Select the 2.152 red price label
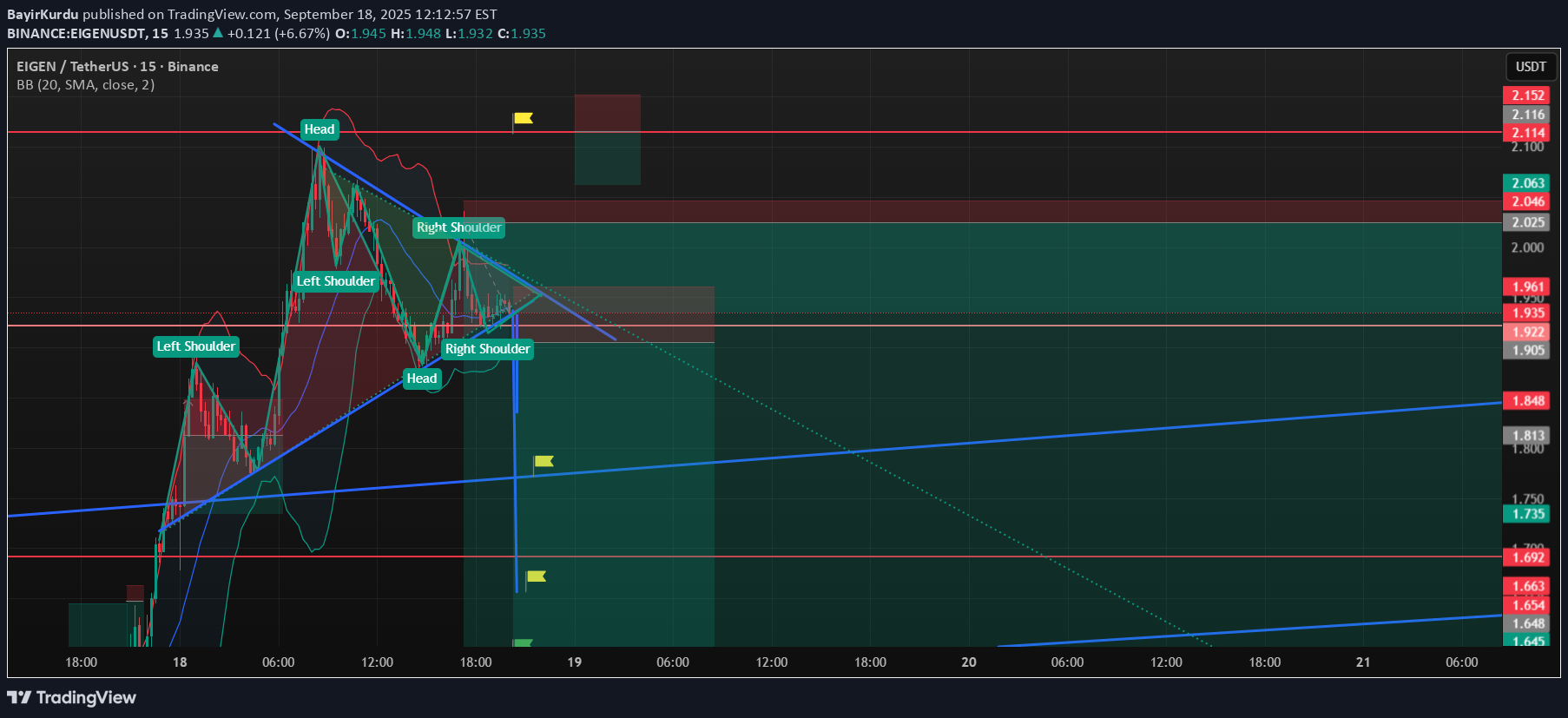Image resolution: width=1568 pixels, height=718 pixels. tap(1527, 96)
